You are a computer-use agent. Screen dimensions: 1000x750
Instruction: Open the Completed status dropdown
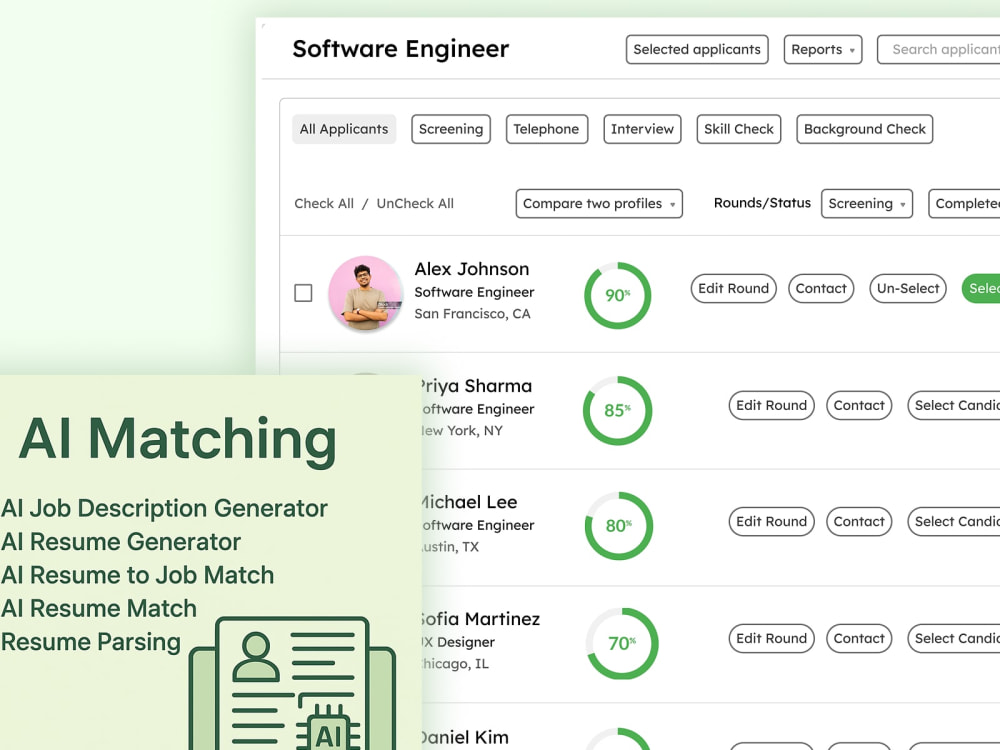pos(964,203)
